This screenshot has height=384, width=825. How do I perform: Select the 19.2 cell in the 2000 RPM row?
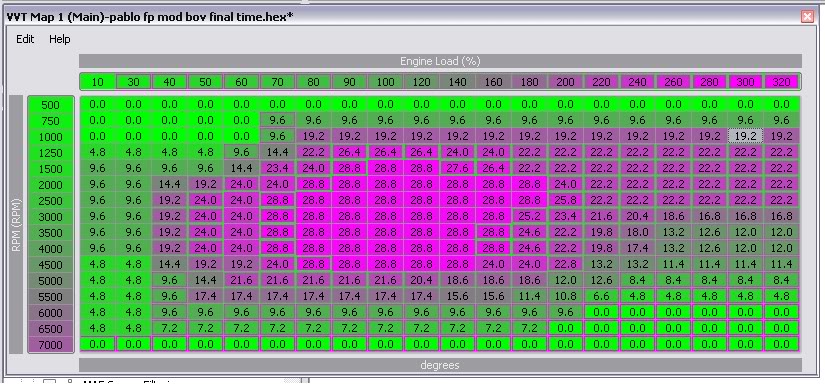206,185
